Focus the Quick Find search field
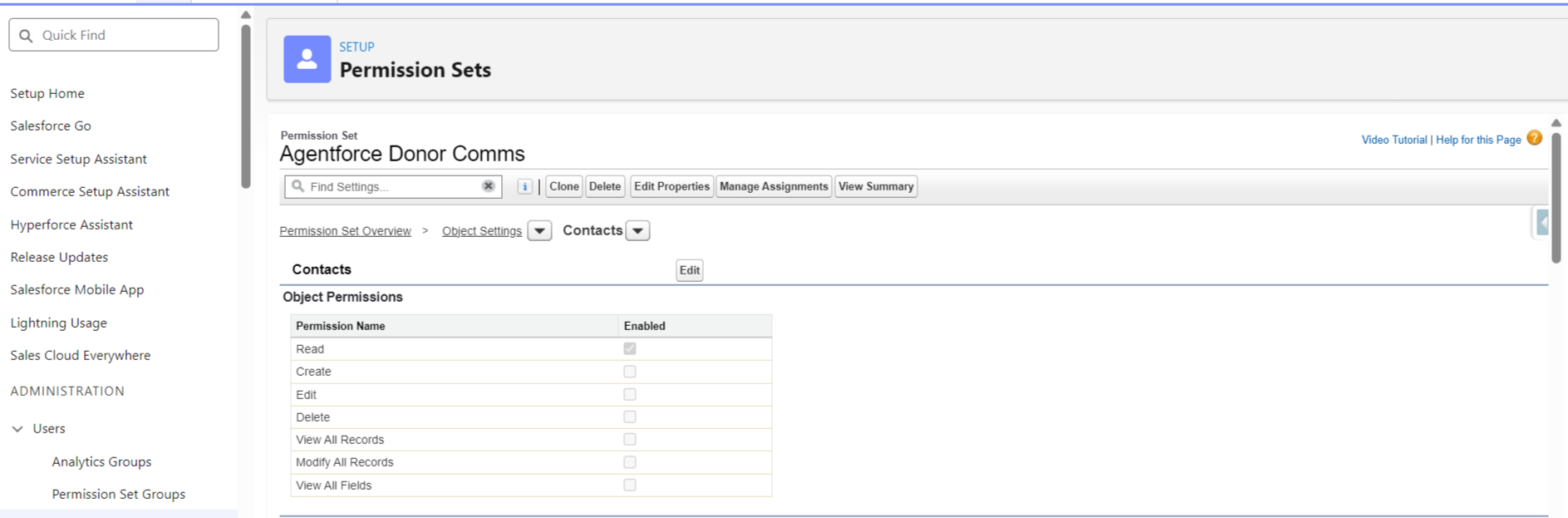This screenshot has height=518, width=1568. (x=114, y=35)
